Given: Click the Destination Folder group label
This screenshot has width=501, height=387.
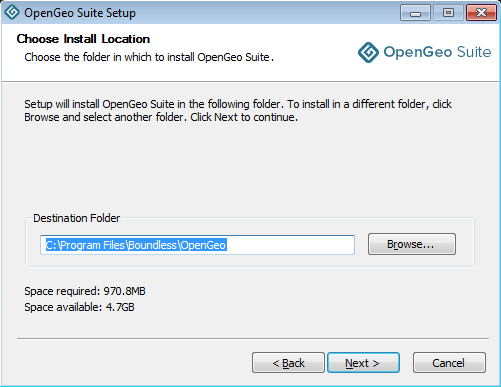Looking at the screenshot, I should (77, 218).
